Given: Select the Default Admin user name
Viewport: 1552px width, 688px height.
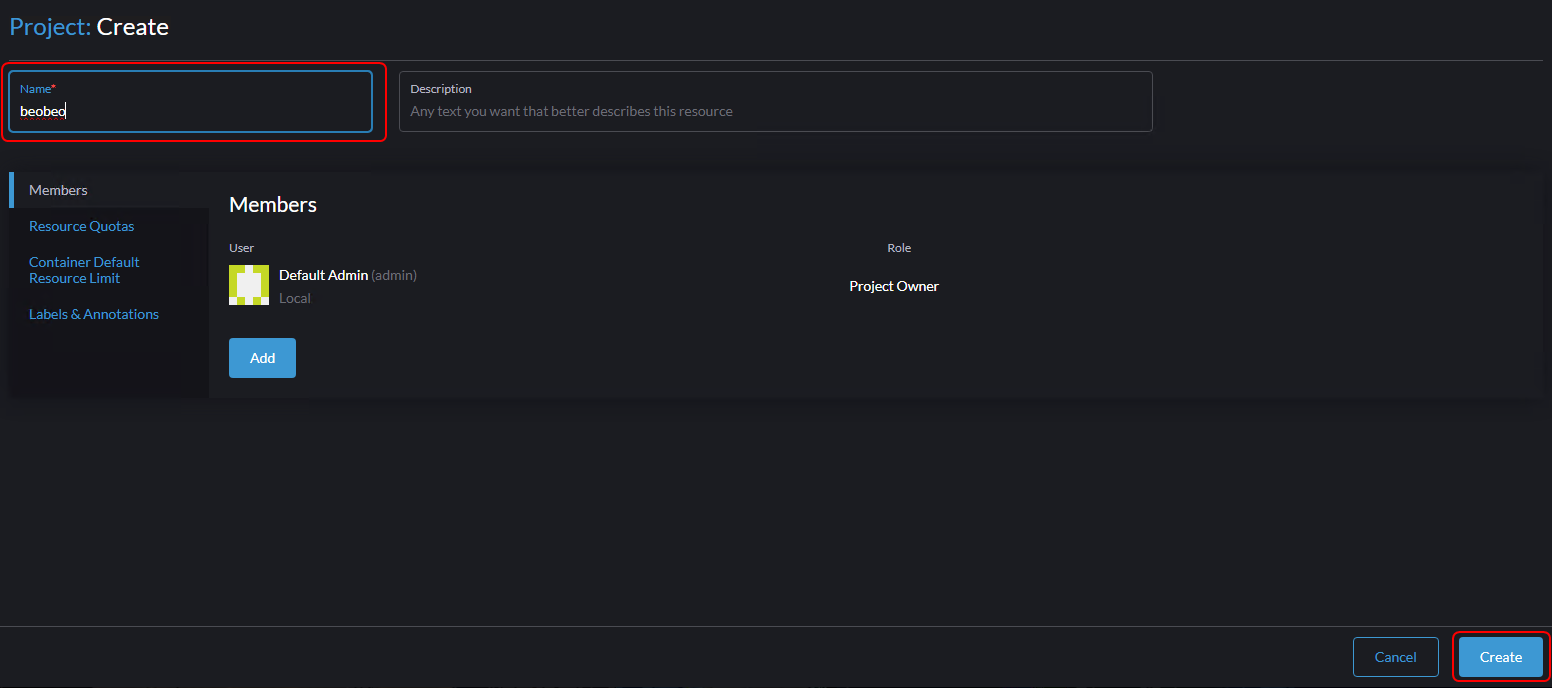Looking at the screenshot, I should point(323,275).
